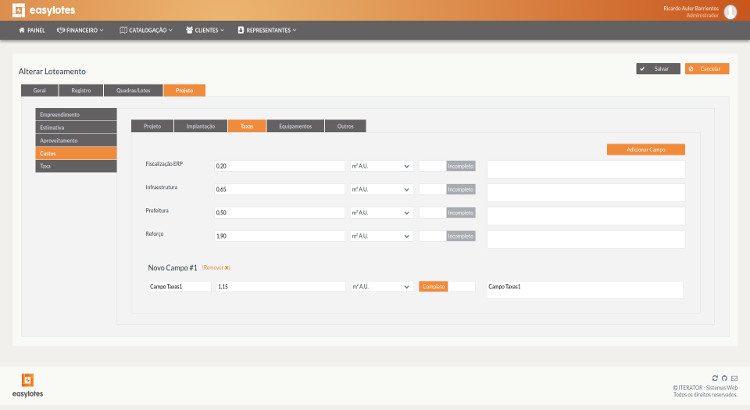Open the Clientes menu

(205, 30)
